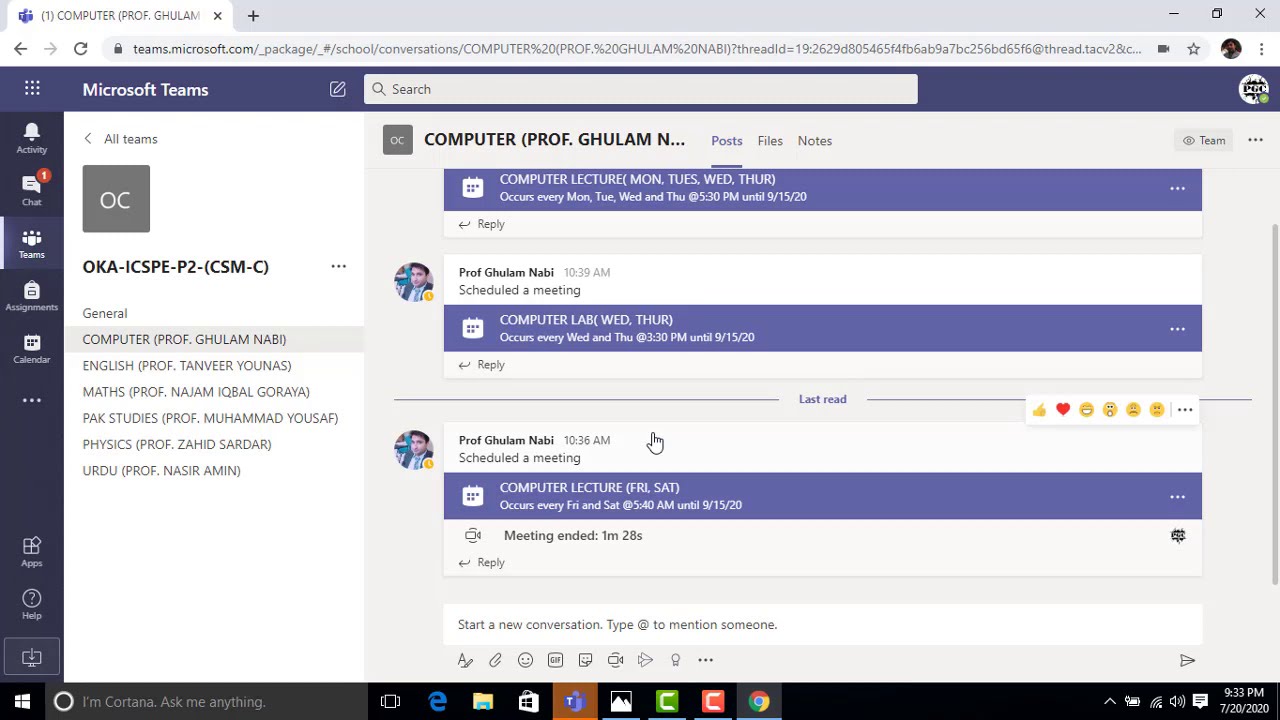Viewport: 1280px width, 720px height.
Task: Open the Windows Start menu
Action: [x=22, y=701]
